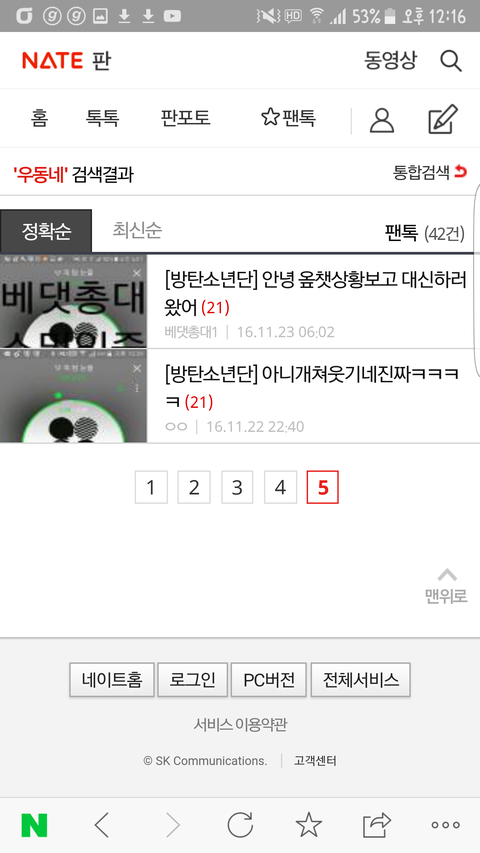Tap the write post pencil icon

pyautogui.click(x=443, y=120)
